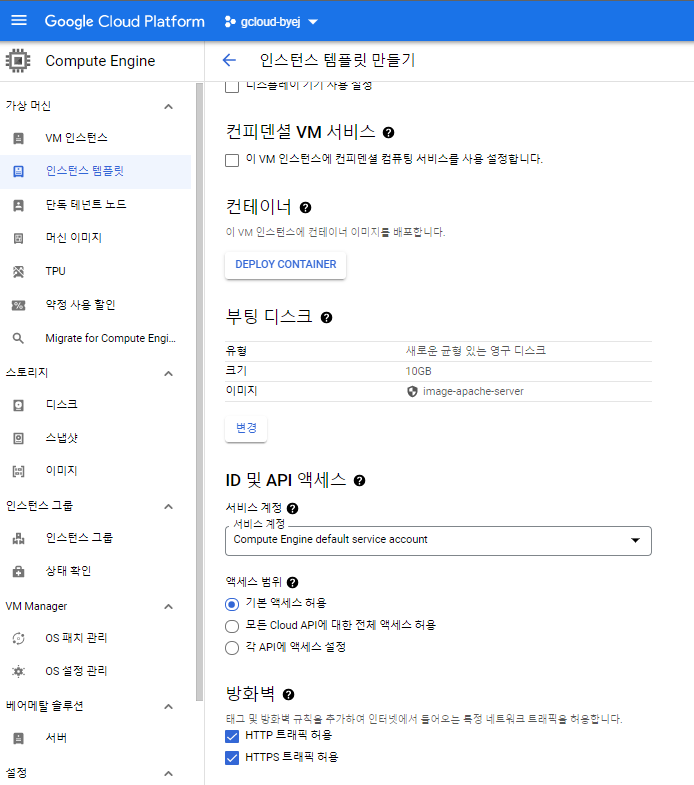Open help for 컨피덴셜 VM 서비스
Image resolution: width=694 pixels, height=785 pixels.
(388, 133)
